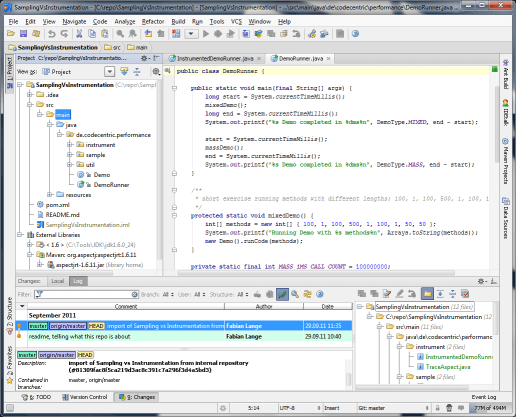Screen dimensions: 516x417
Task: Click the Copy toolbar icon
Action: click(x=92, y=34)
